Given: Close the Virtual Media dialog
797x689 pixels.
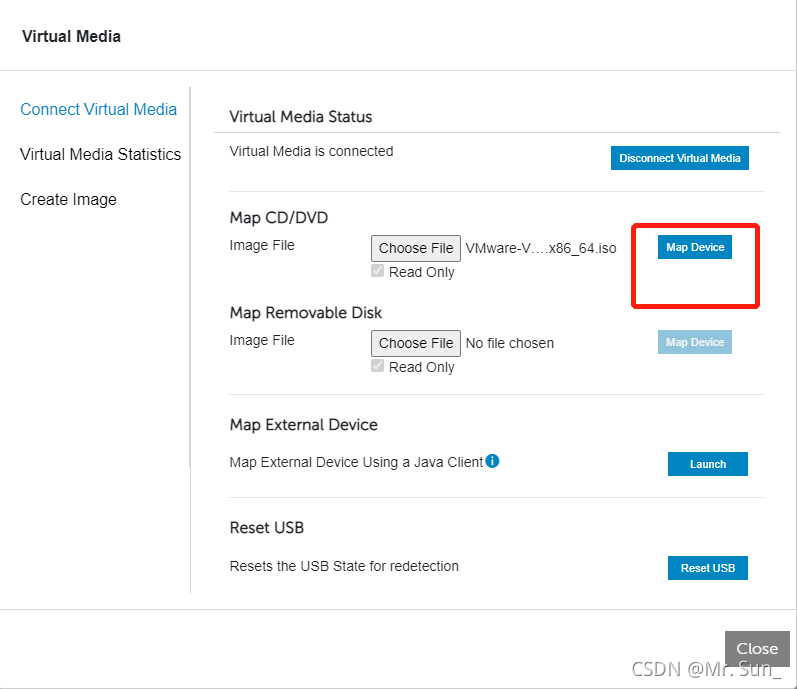Looking at the screenshot, I should (x=757, y=648).
